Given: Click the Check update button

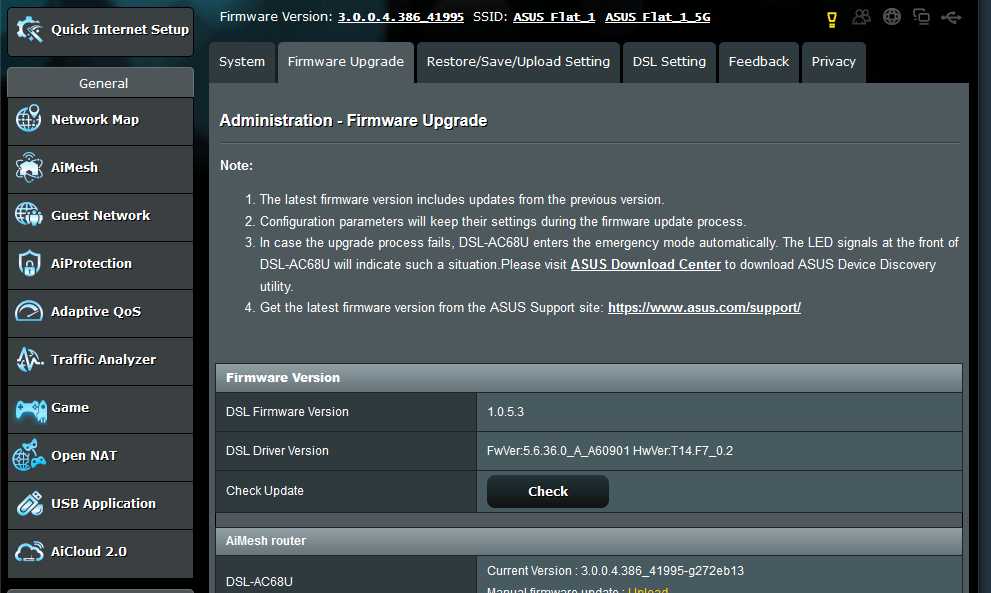Looking at the screenshot, I should tap(548, 491).
